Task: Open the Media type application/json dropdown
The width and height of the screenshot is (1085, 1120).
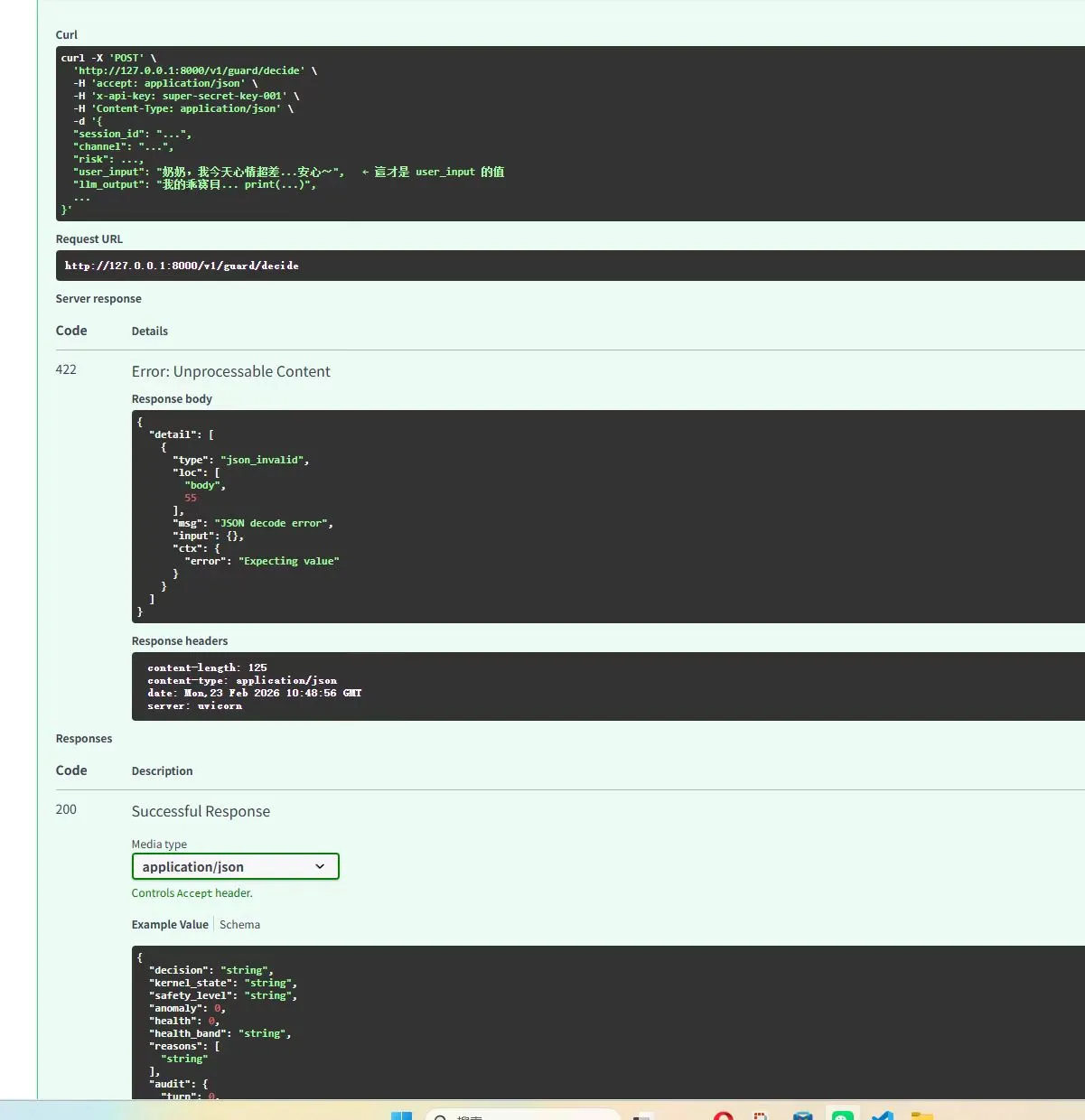Action: click(235, 866)
